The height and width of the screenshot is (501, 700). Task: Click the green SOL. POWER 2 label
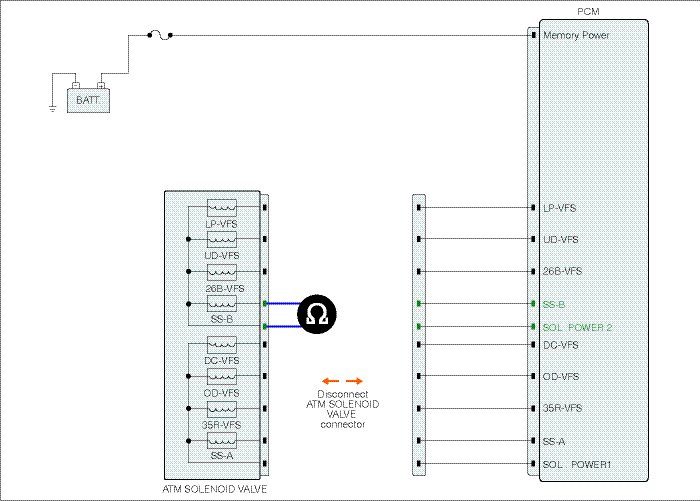click(577, 327)
